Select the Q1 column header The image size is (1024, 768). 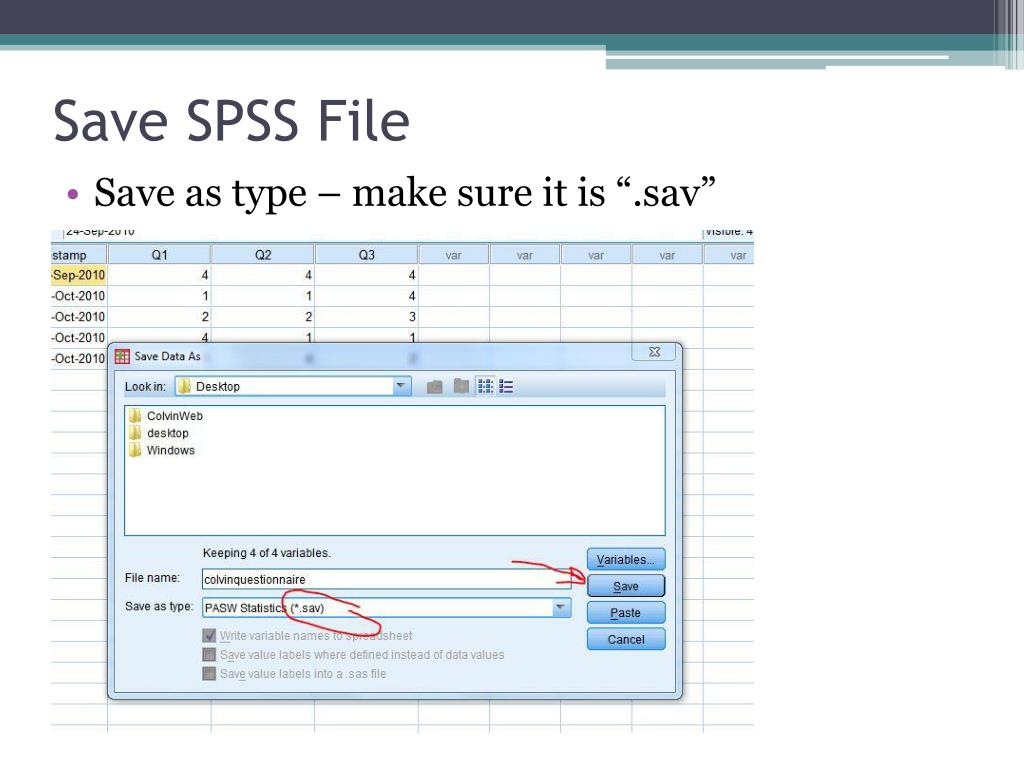(158, 254)
